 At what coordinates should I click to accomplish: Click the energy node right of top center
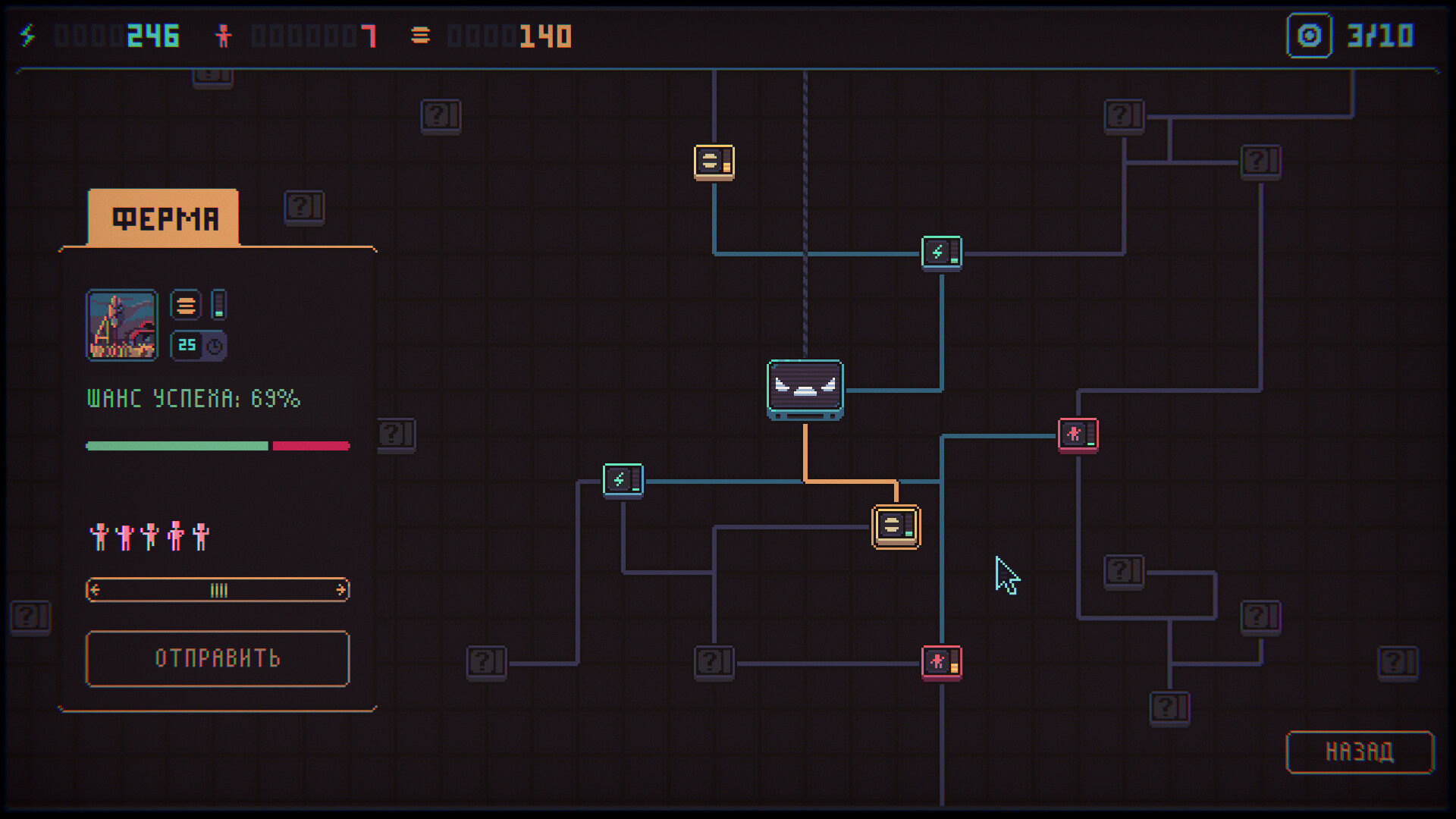click(941, 253)
